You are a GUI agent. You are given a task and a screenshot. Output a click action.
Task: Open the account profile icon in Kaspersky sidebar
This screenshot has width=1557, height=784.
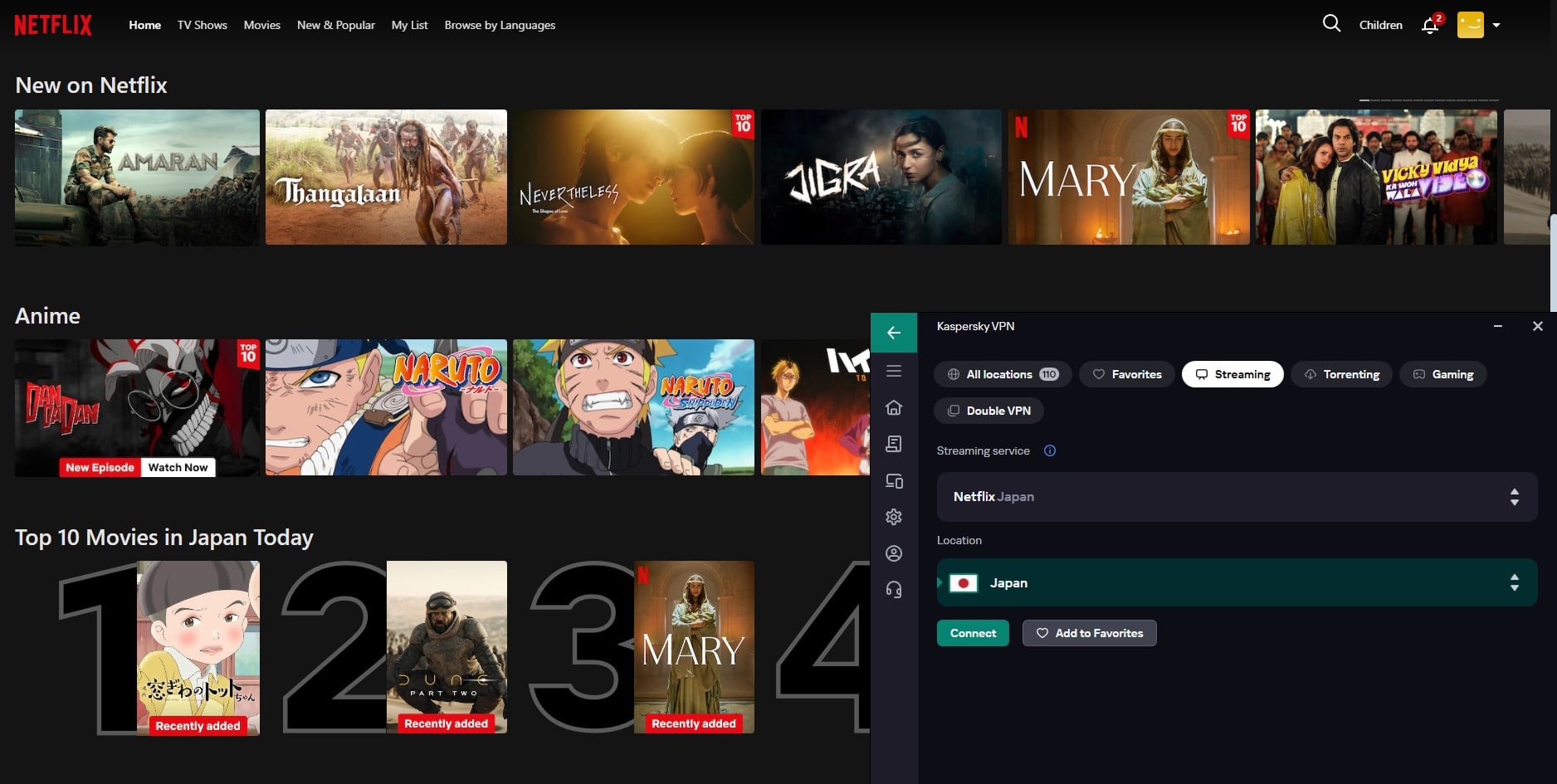click(894, 553)
